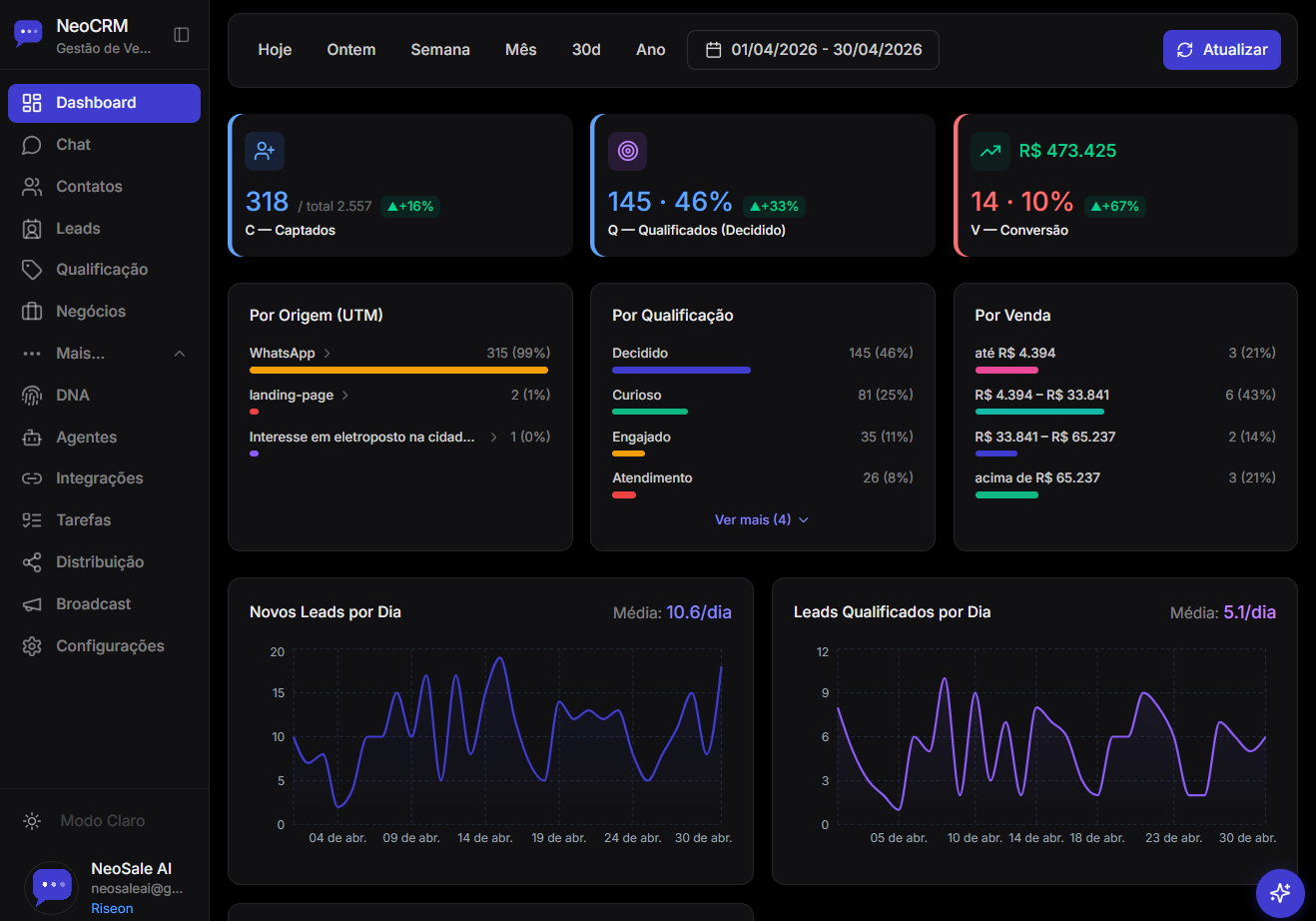Click the three-dots icon beside Mais
The height and width of the screenshot is (921, 1316).
click(32, 354)
